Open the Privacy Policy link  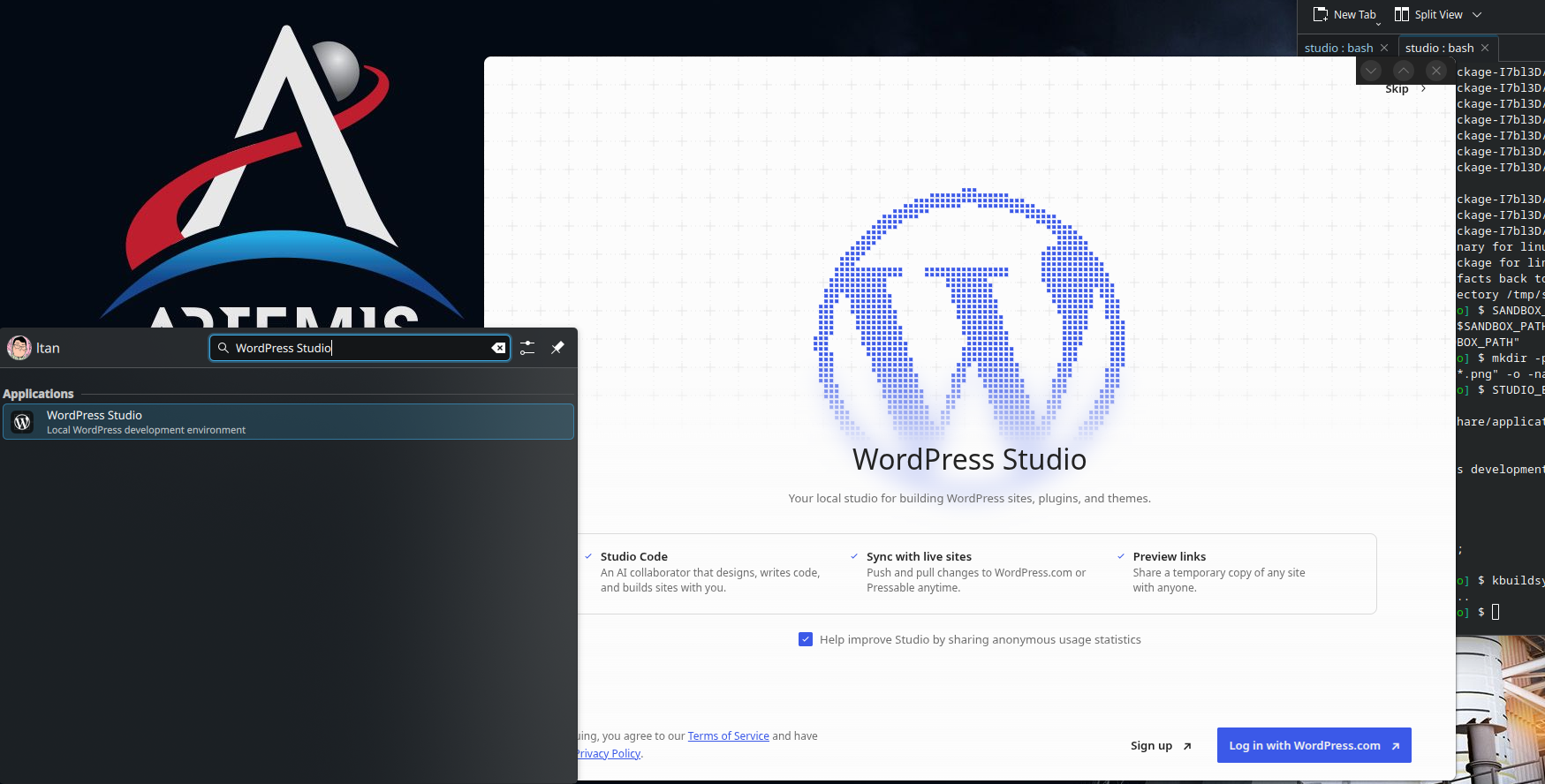tap(609, 753)
